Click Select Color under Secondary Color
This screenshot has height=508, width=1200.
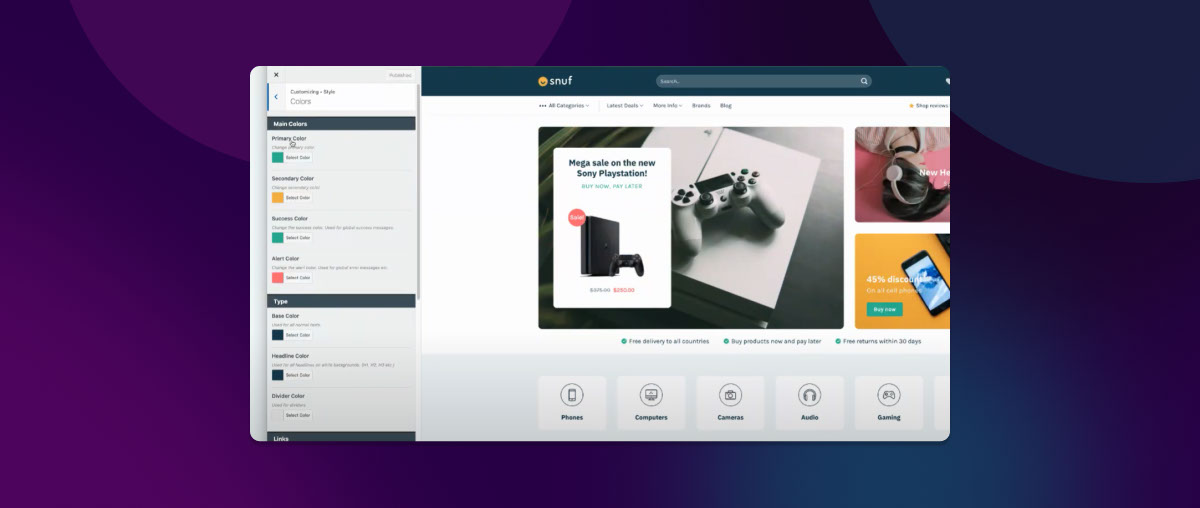[298, 197]
